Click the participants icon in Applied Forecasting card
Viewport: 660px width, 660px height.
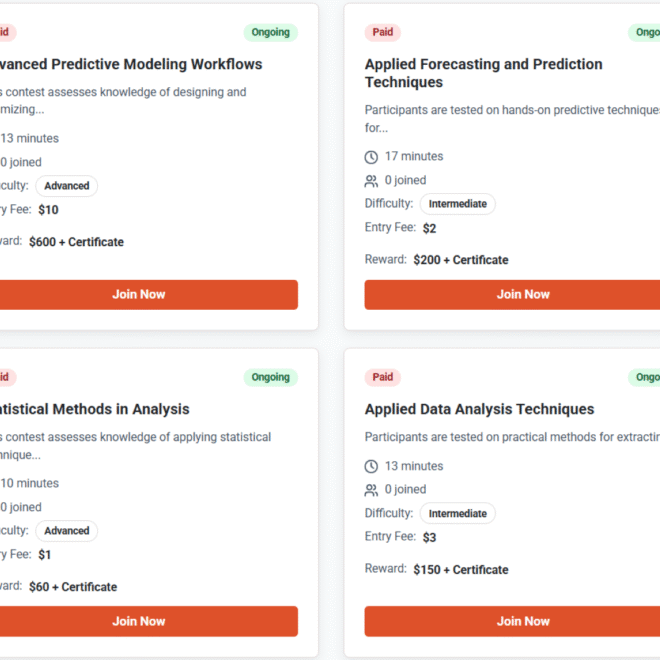click(371, 181)
